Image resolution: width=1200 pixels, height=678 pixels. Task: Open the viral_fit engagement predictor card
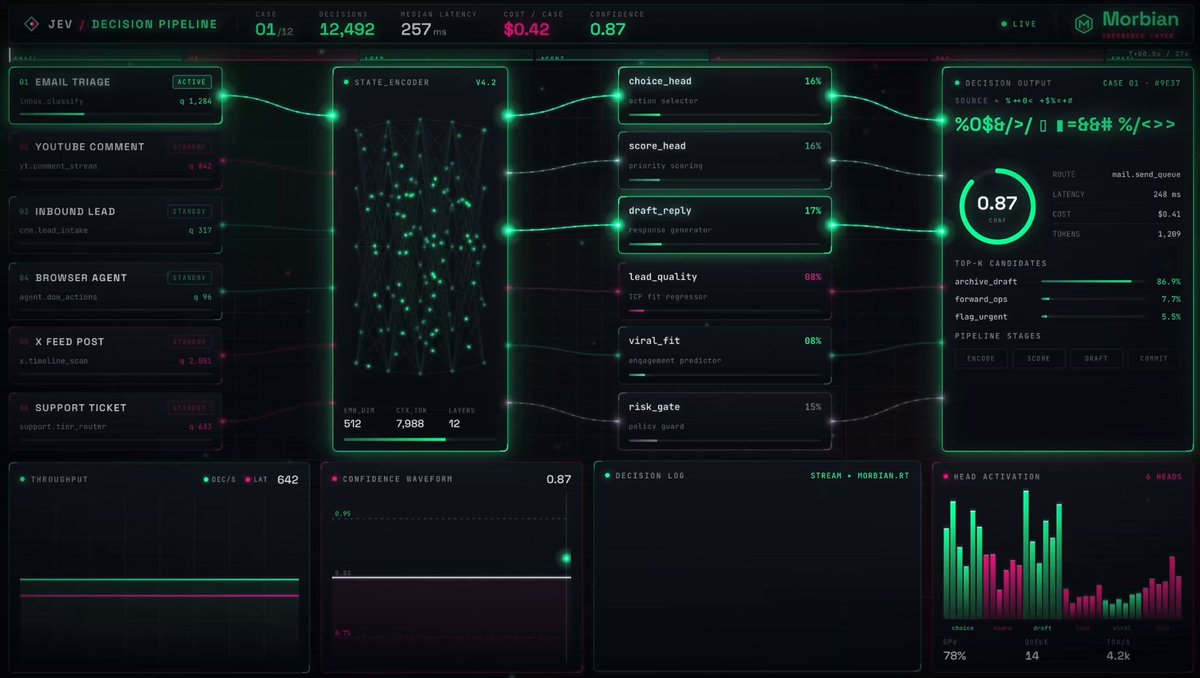point(725,355)
